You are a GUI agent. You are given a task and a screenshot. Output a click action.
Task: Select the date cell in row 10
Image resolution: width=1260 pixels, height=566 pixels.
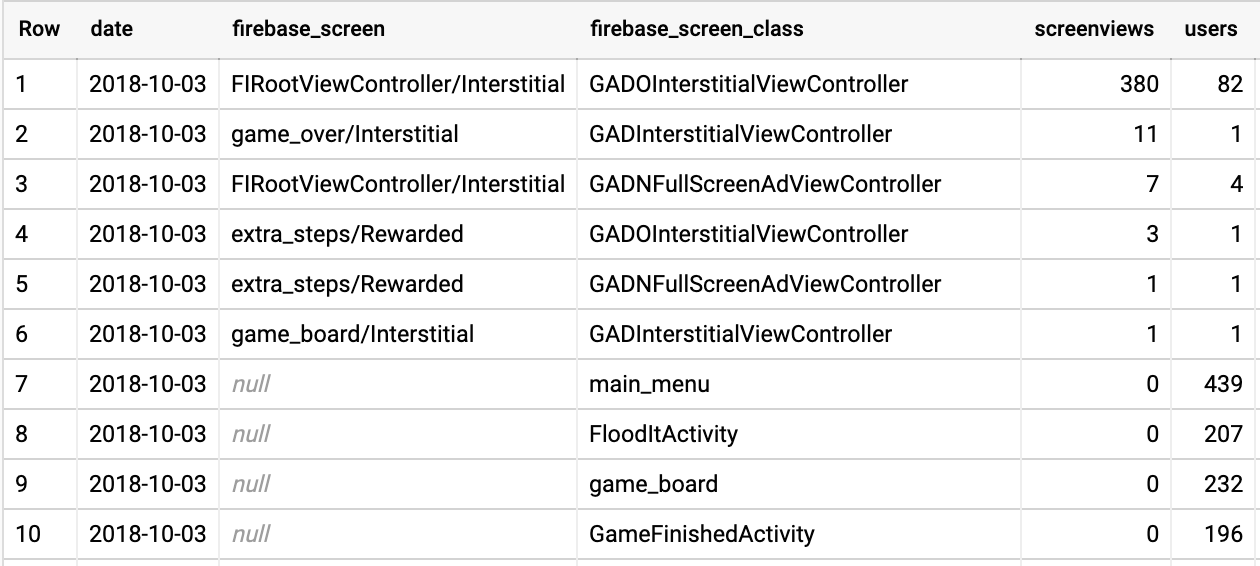(x=148, y=534)
